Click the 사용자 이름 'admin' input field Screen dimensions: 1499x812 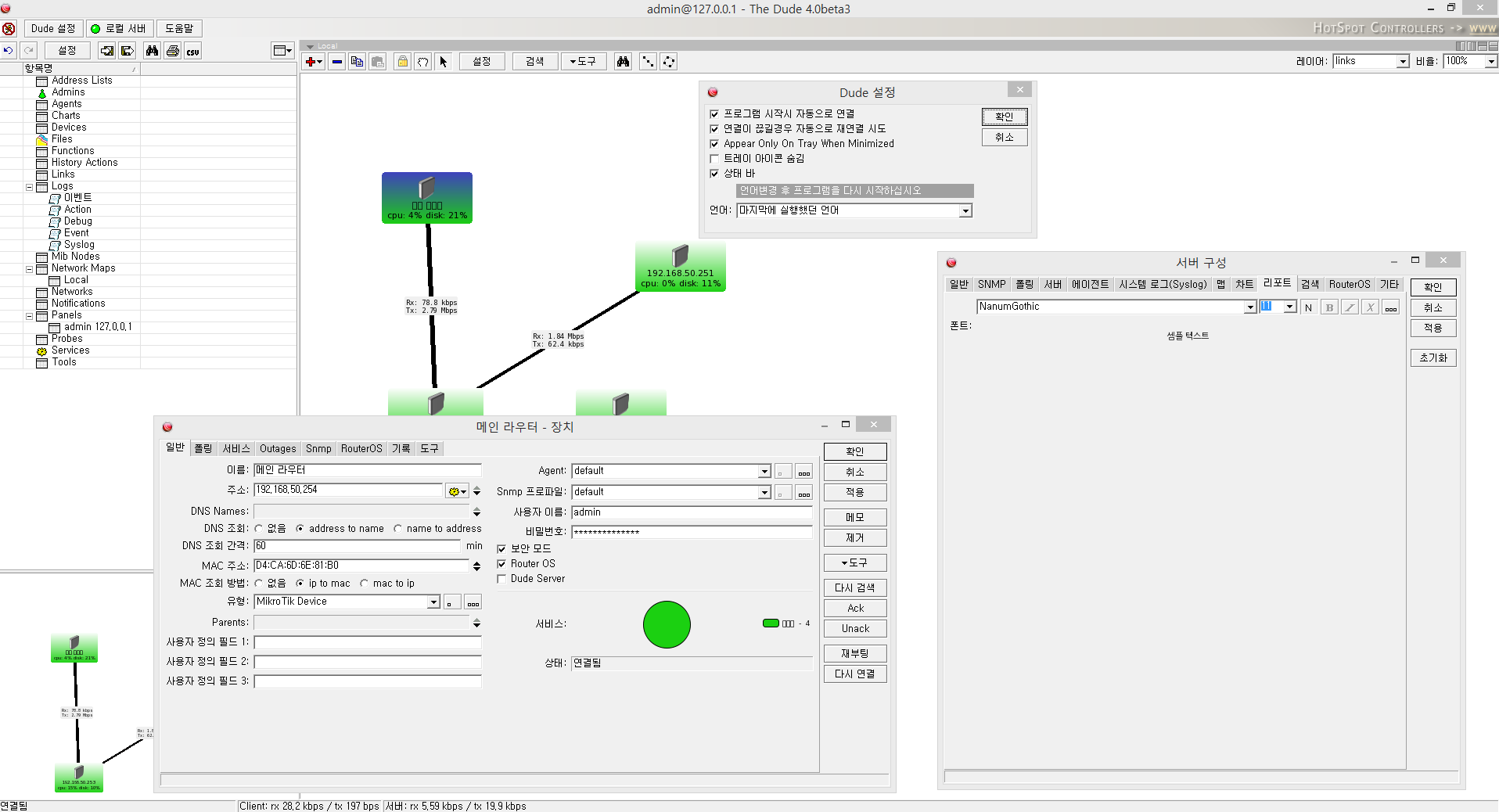point(692,512)
